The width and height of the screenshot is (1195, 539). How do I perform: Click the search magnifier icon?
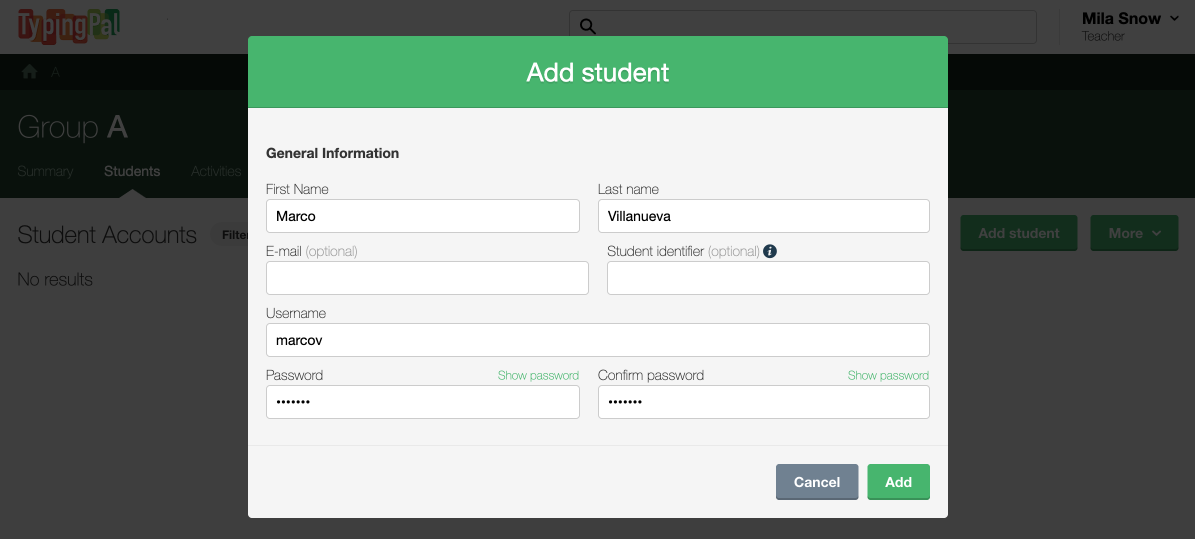(x=588, y=27)
